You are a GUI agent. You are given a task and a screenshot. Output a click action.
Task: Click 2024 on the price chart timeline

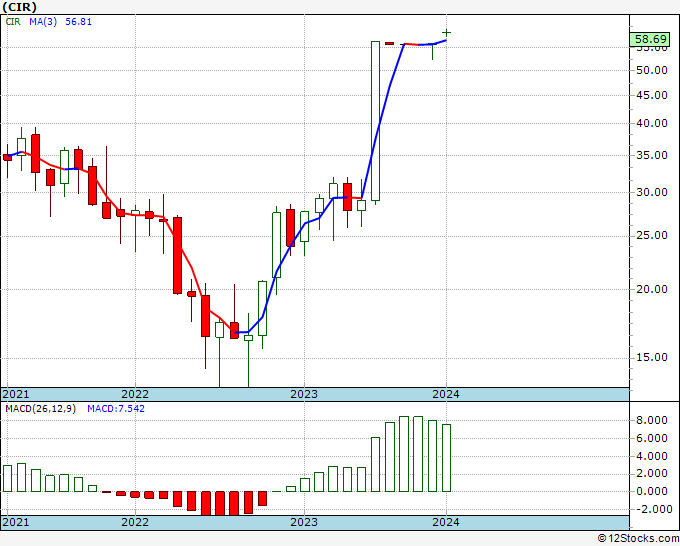[446, 394]
